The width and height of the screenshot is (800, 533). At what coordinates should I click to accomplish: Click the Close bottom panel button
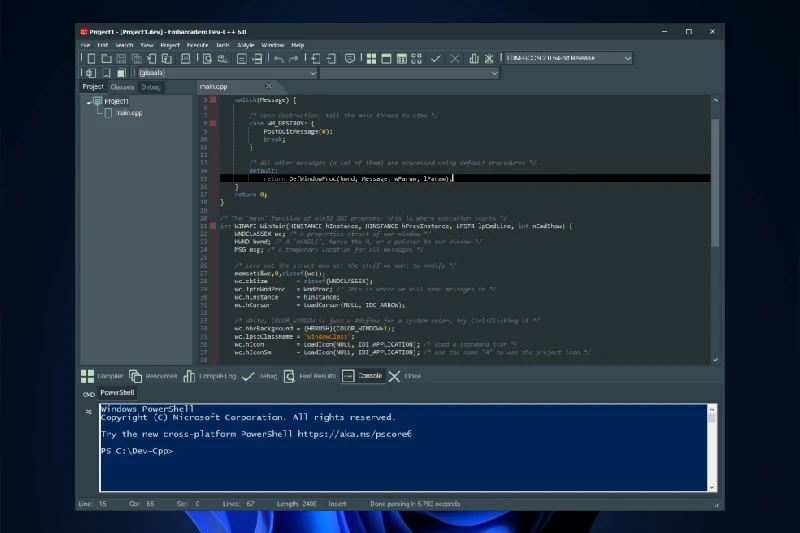(405, 376)
